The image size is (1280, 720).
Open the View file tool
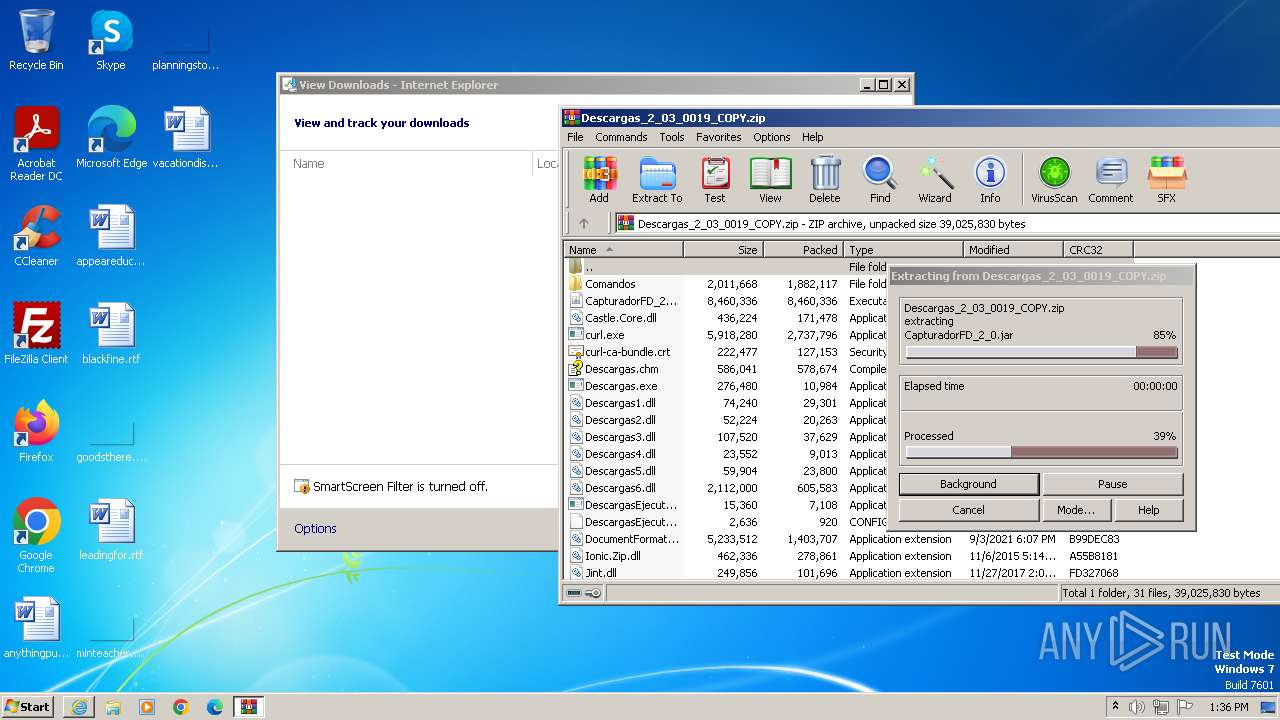770,180
